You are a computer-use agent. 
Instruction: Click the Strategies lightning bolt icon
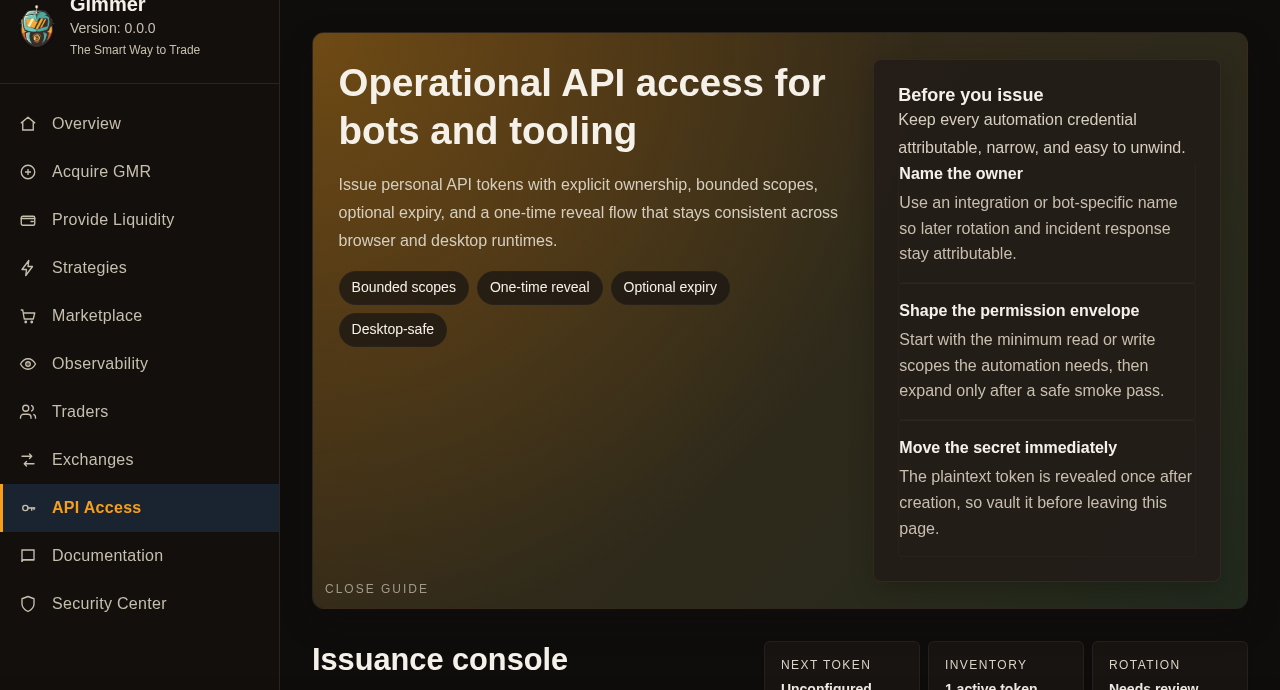28,268
